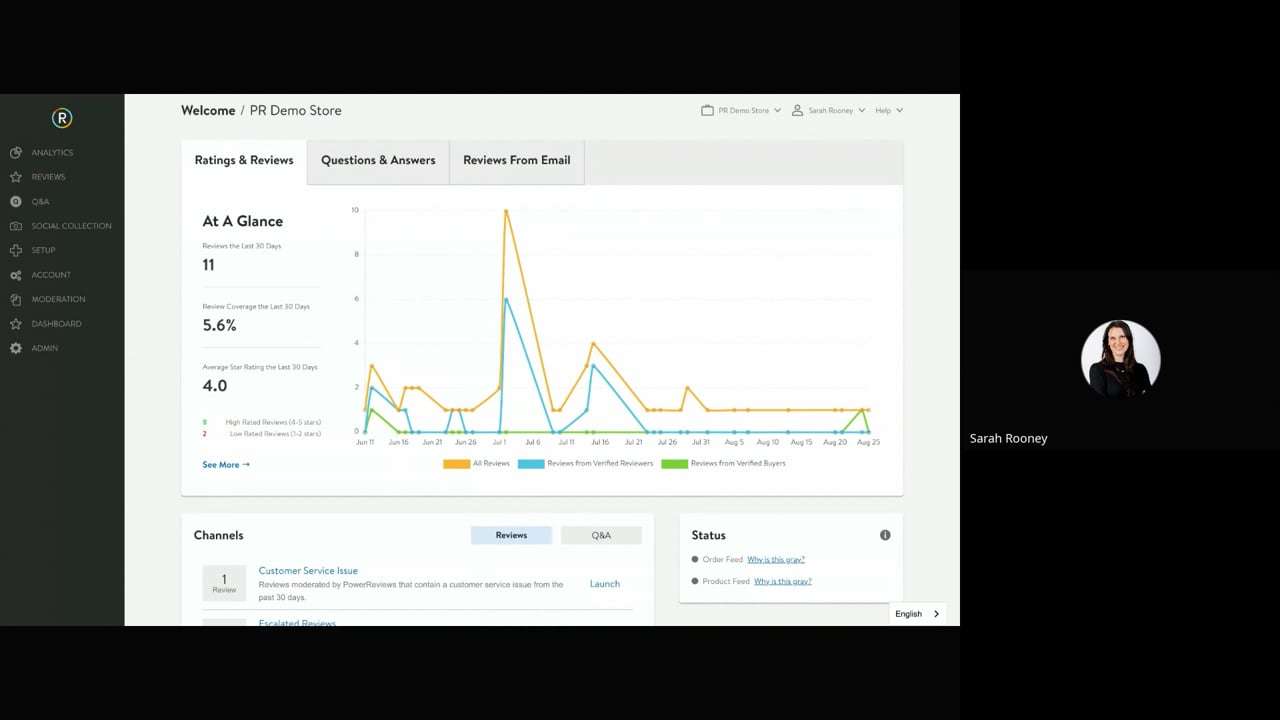Screen dimensions: 1280x720
Task: Click the See More link
Action: [226, 465]
